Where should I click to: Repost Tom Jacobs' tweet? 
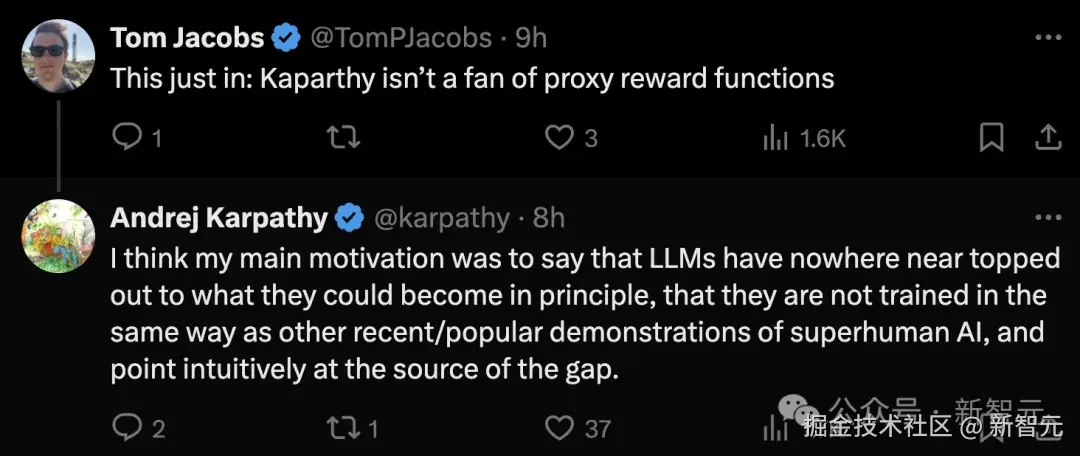click(343, 137)
